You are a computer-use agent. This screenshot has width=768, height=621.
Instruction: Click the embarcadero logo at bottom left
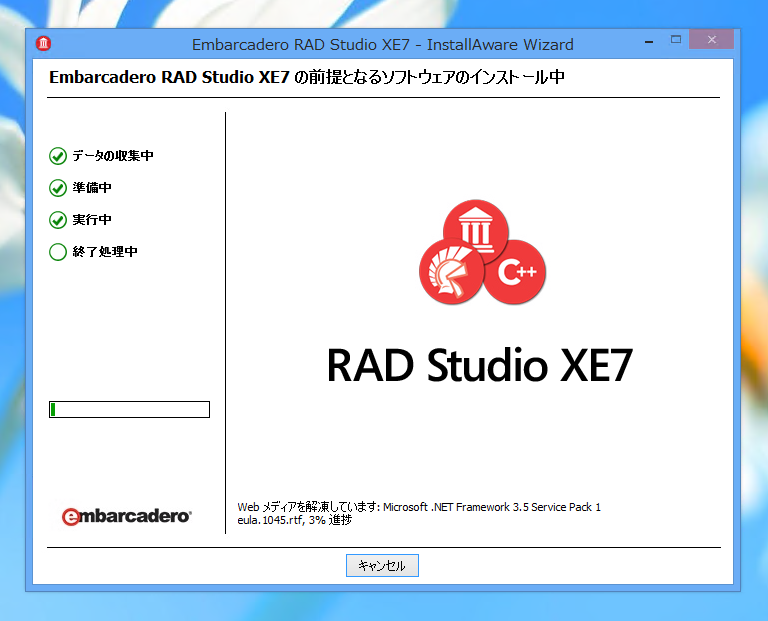(127, 516)
